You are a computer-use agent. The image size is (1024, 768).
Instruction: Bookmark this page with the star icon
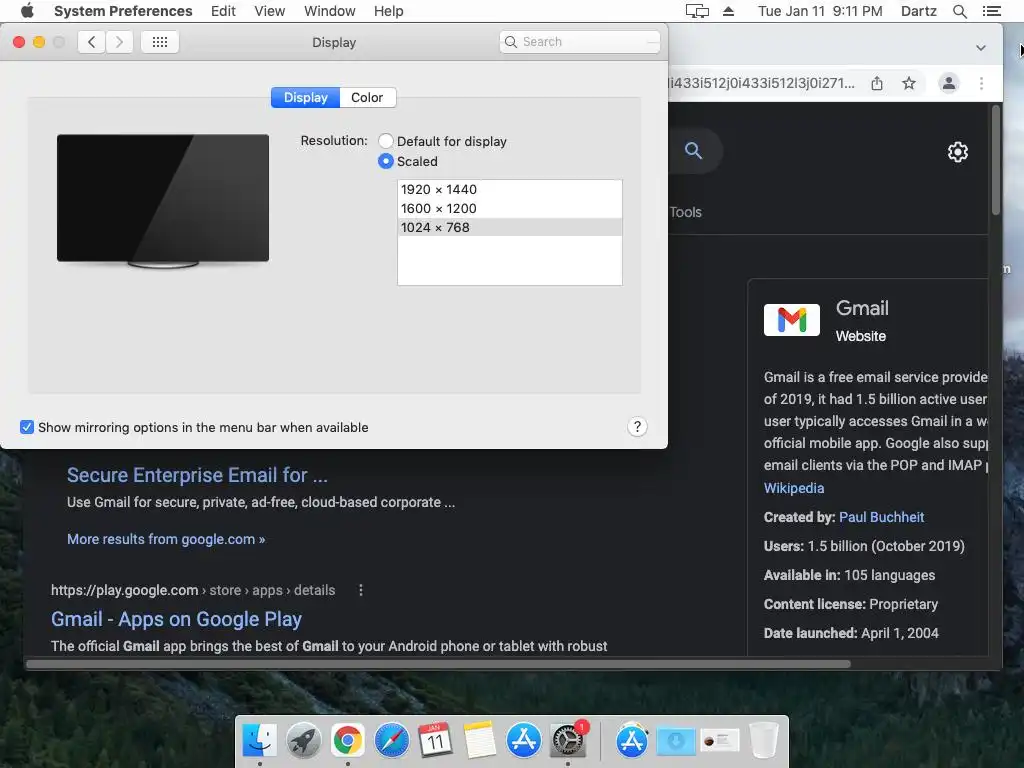[x=908, y=83]
